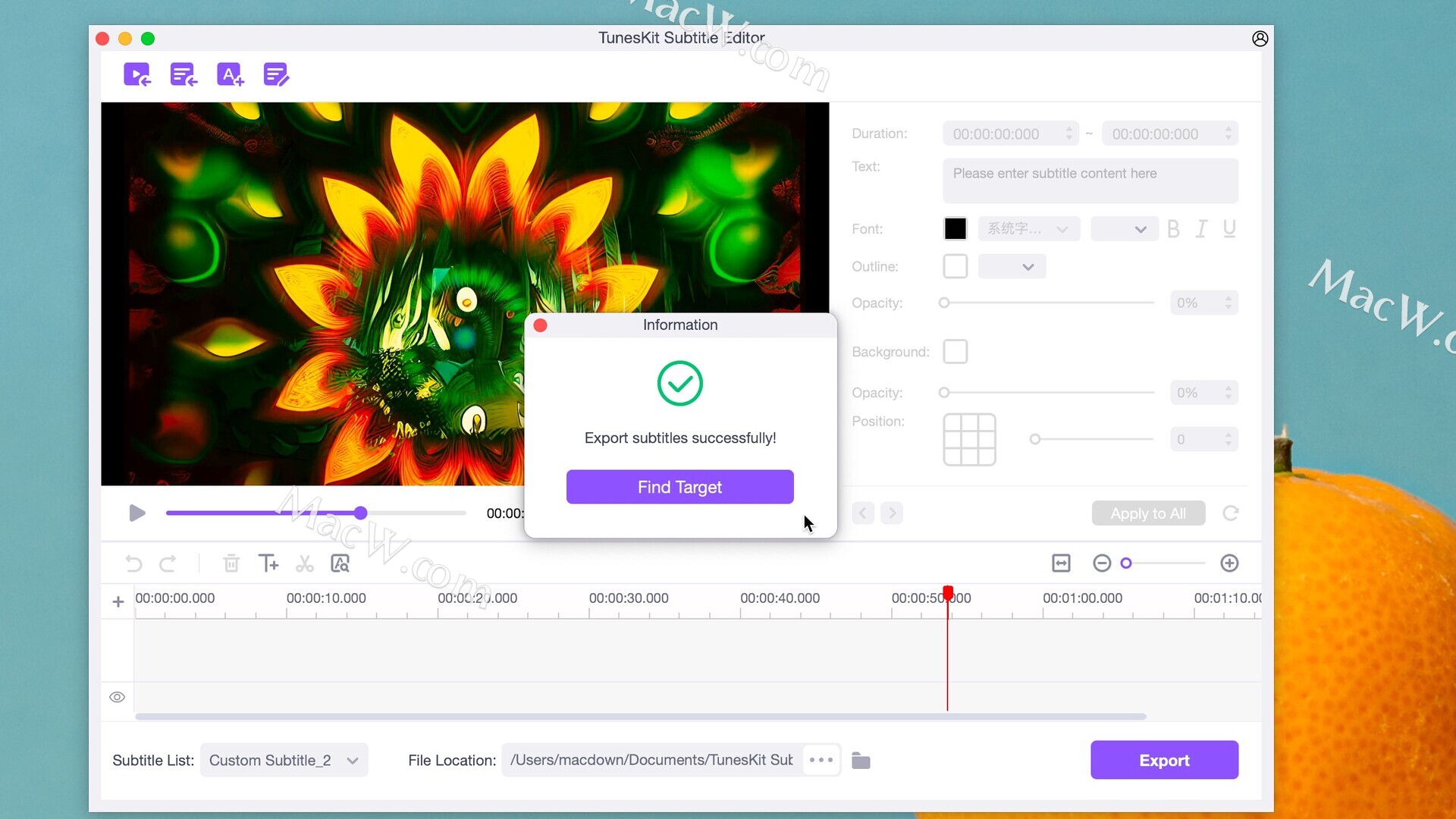Click the add text subtitle A+ icon
The height and width of the screenshot is (819, 1456).
230,74
